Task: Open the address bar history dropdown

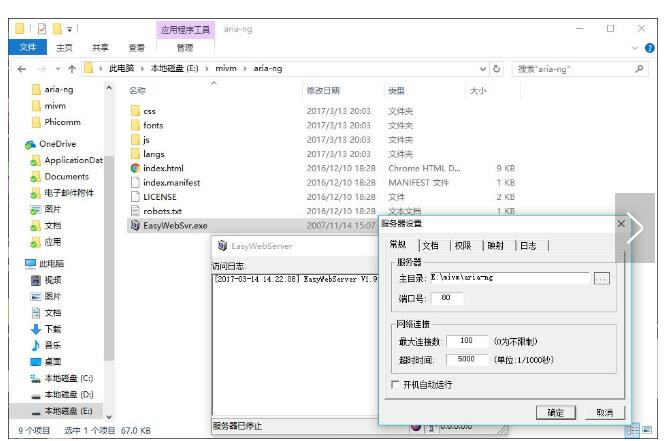Action: tap(483, 69)
